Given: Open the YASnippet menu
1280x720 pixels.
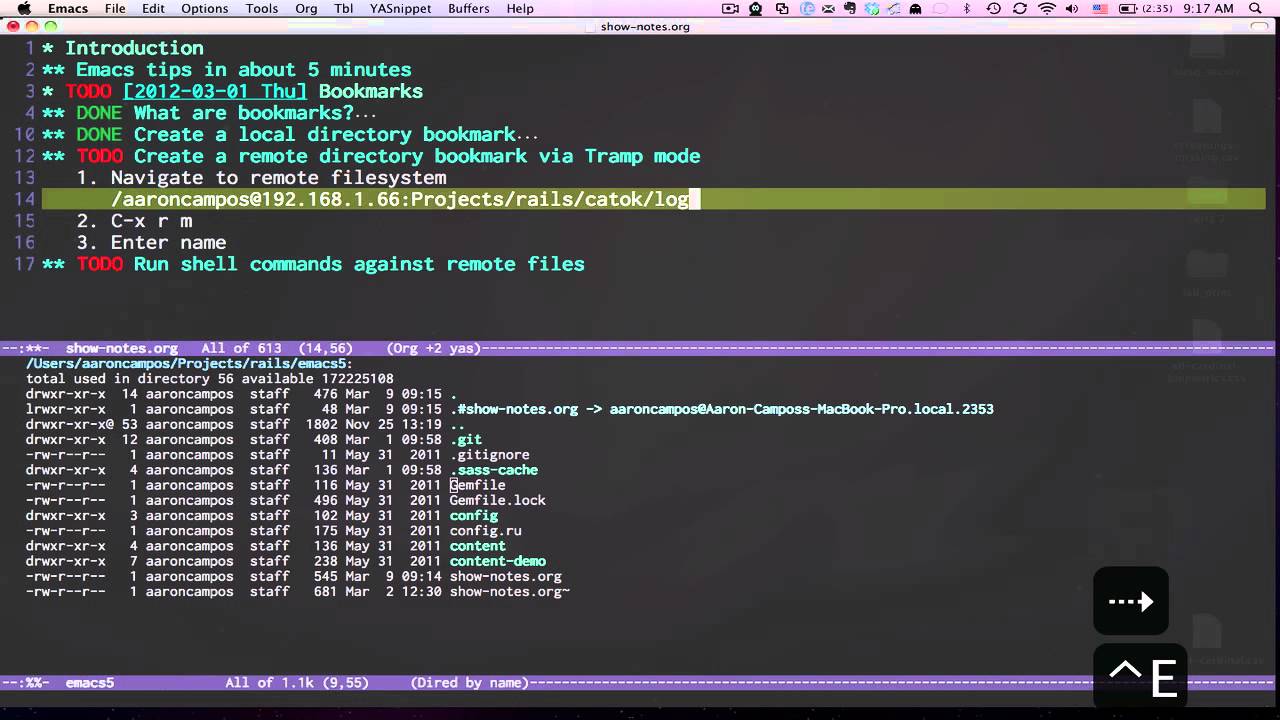Looking at the screenshot, I should click(400, 8).
